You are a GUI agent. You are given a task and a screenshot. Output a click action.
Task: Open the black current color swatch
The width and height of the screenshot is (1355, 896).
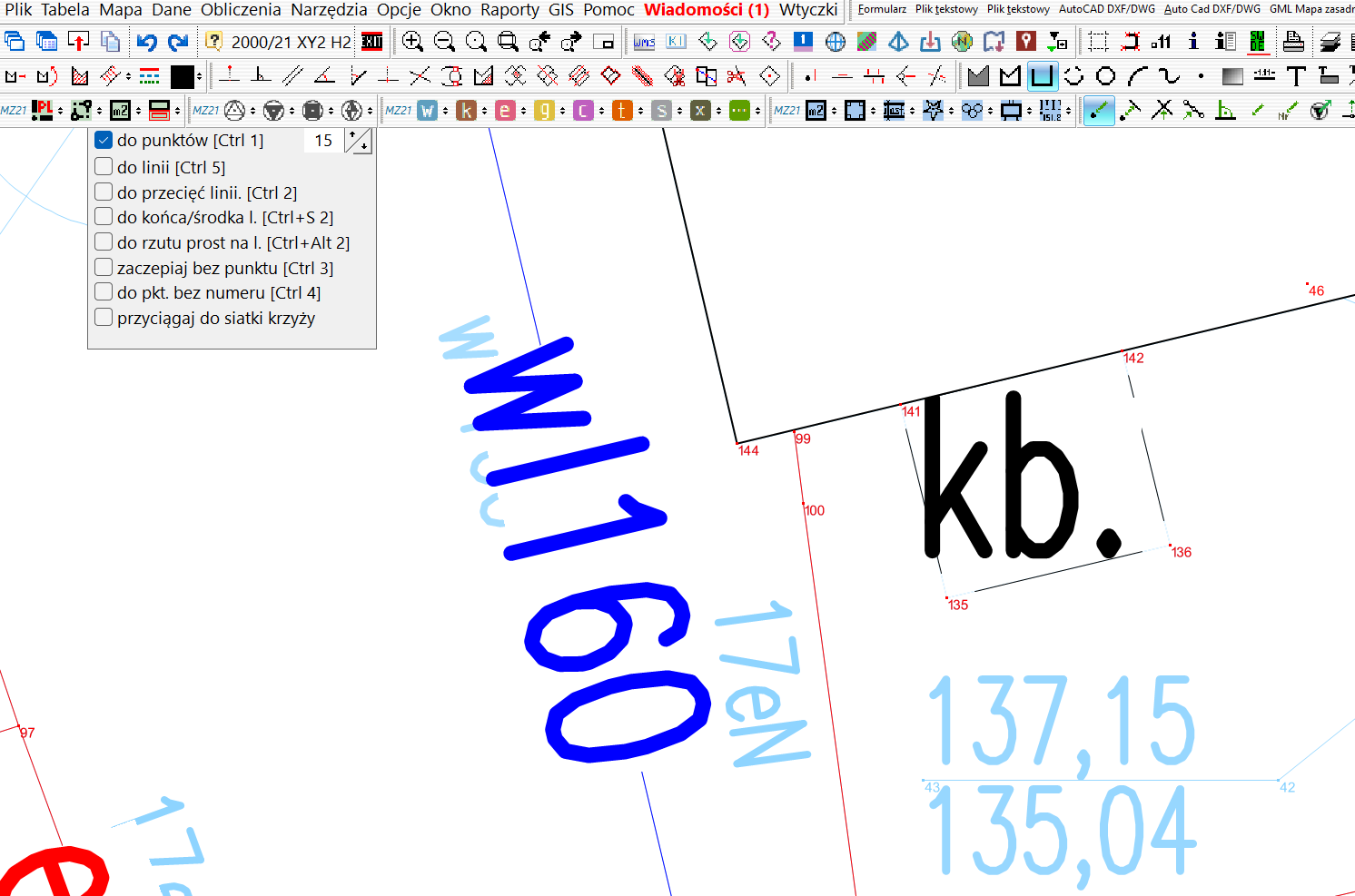click(x=182, y=77)
